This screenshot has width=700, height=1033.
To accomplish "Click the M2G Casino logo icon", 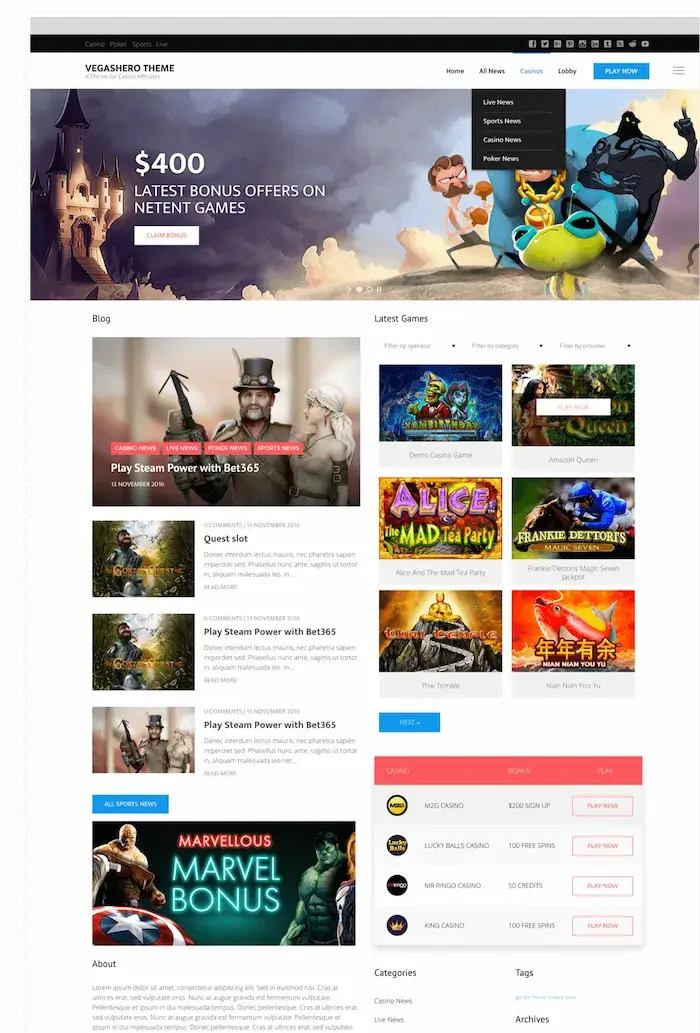I will point(397,805).
